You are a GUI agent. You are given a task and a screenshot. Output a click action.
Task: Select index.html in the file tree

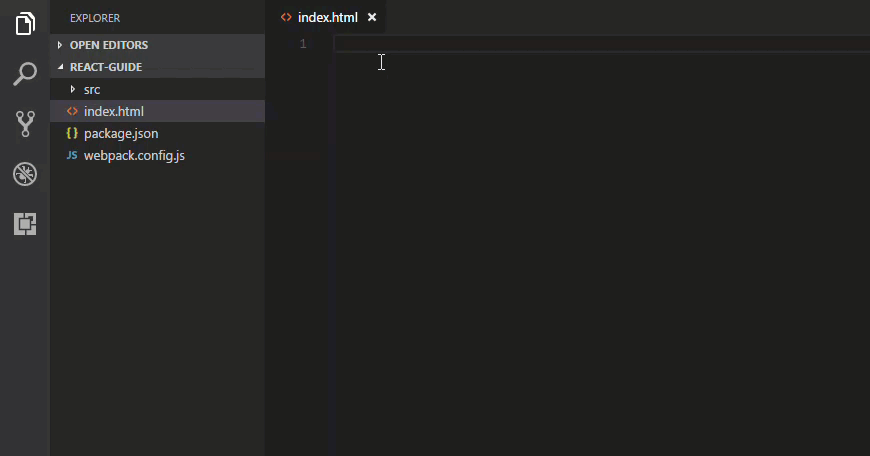point(158,111)
